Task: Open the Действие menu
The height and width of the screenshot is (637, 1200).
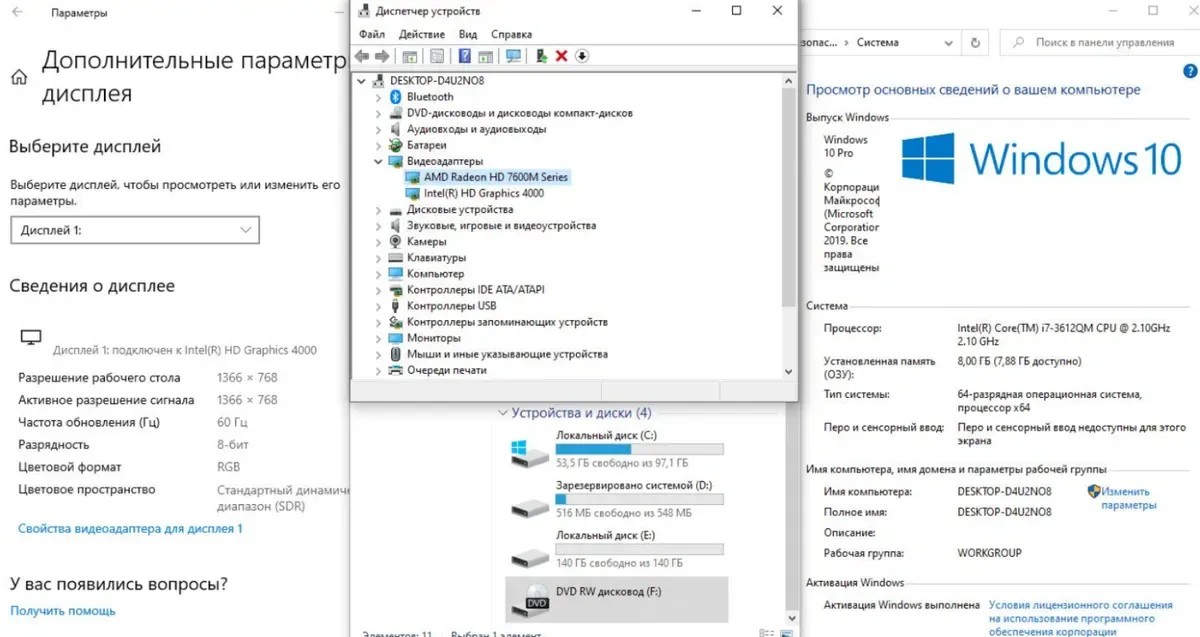Action: (421, 34)
